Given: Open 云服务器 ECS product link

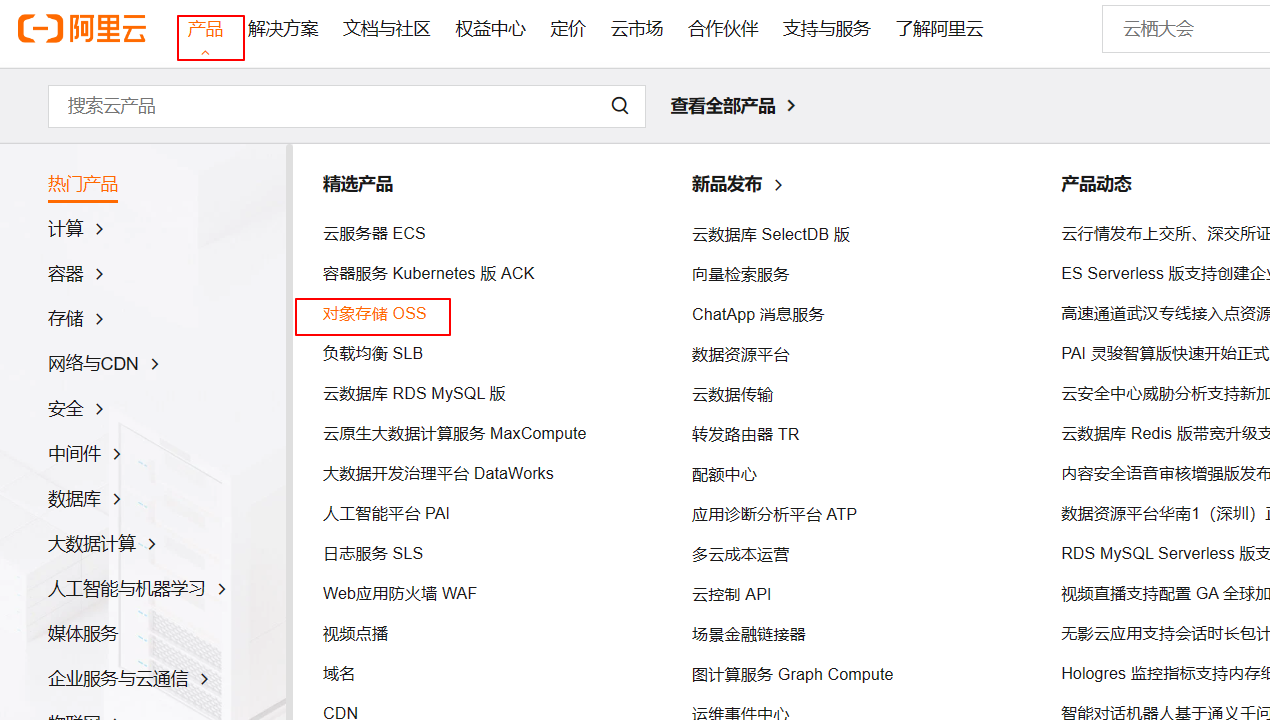Looking at the screenshot, I should (374, 234).
